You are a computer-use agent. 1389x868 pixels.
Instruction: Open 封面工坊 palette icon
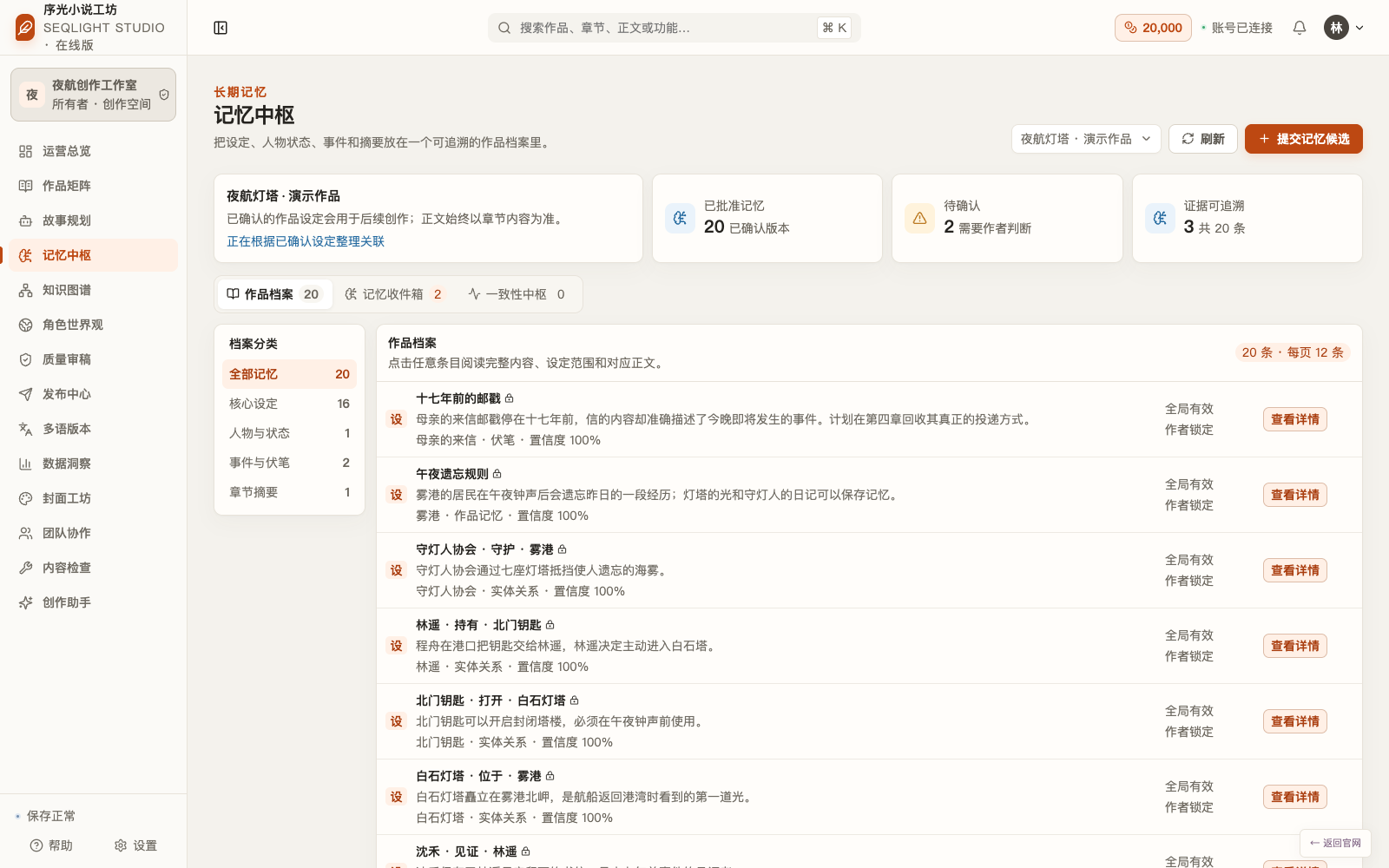point(26,498)
